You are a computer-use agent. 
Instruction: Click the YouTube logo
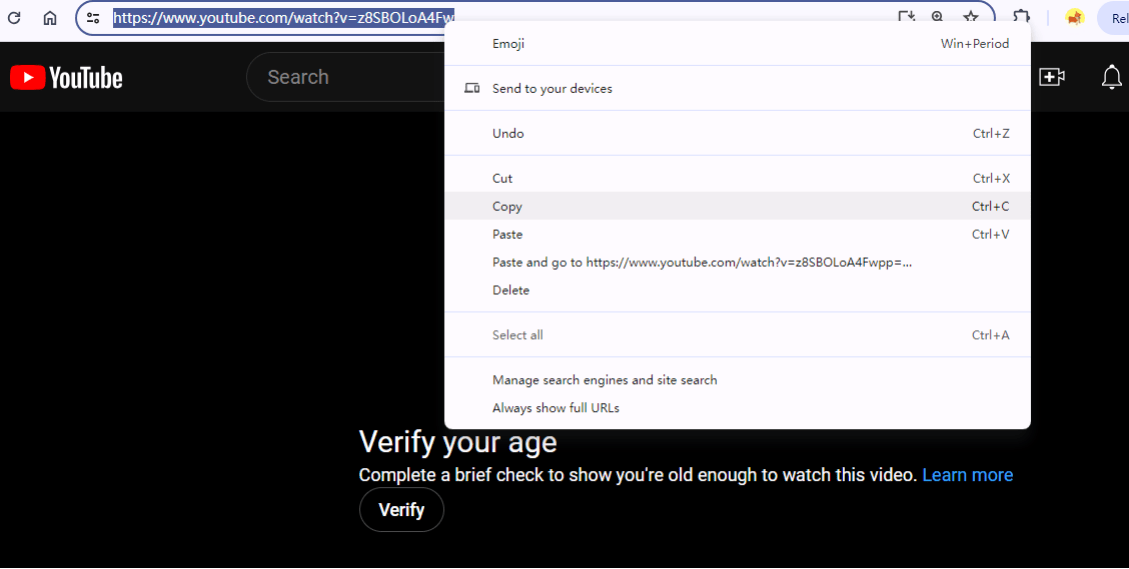pos(66,77)
